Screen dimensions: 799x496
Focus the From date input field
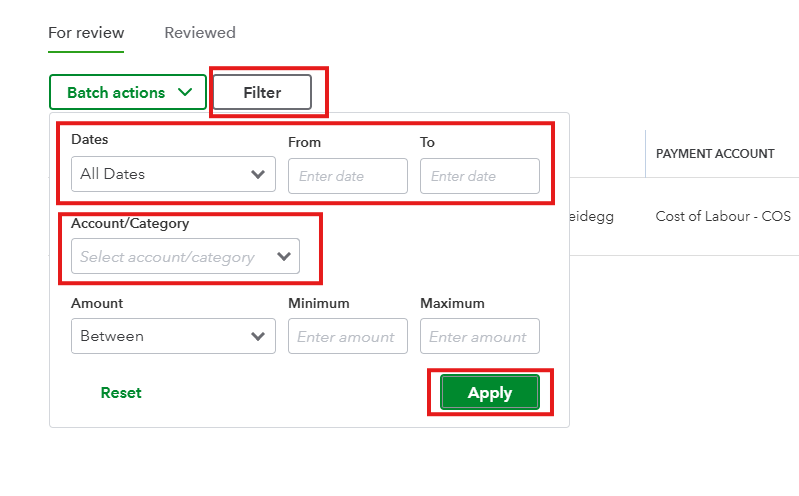point(347,176)
